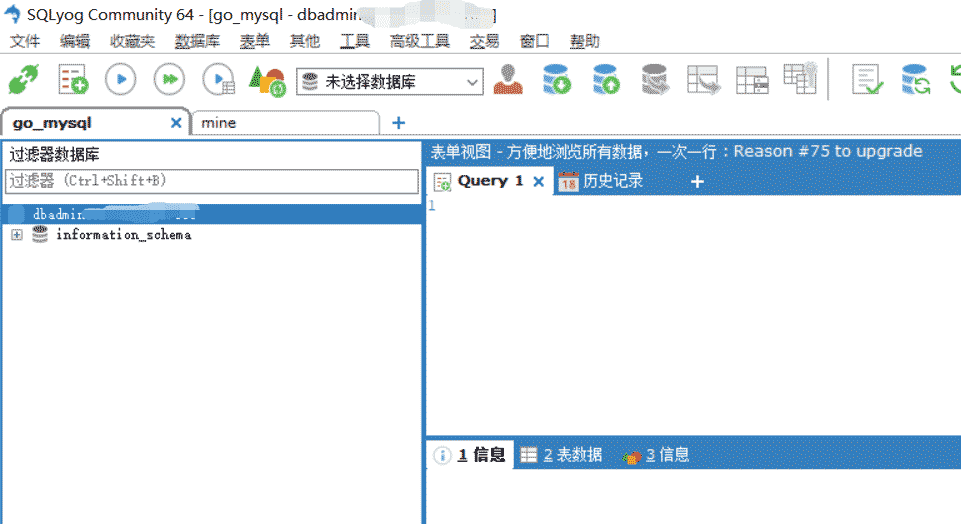Image resolution: width=961 pixels, height=524 pixels.
Task: Close the Query 1 tab
Action: (x=539, y=182)
